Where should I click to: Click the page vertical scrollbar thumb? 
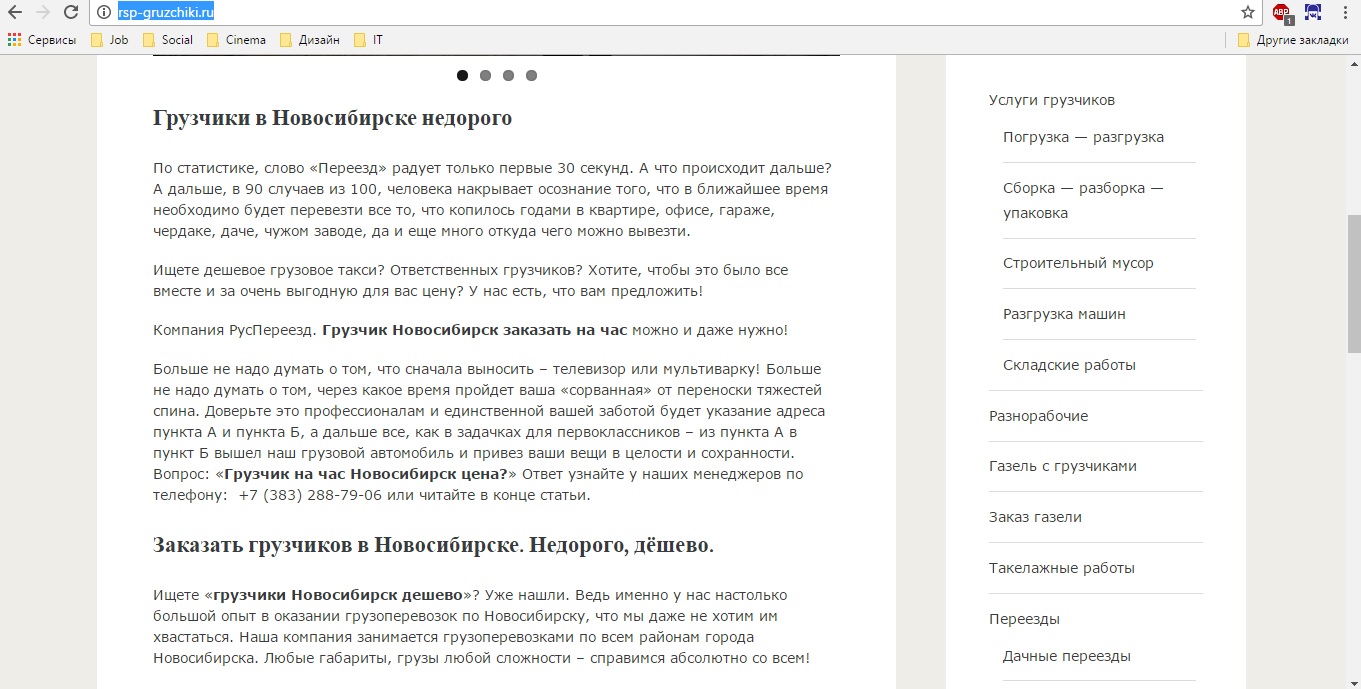point(1354,283)
